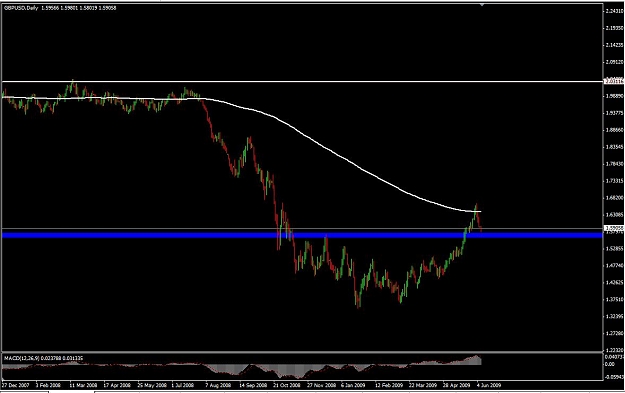Select the white horizontal resistance line

pos(302,82)
